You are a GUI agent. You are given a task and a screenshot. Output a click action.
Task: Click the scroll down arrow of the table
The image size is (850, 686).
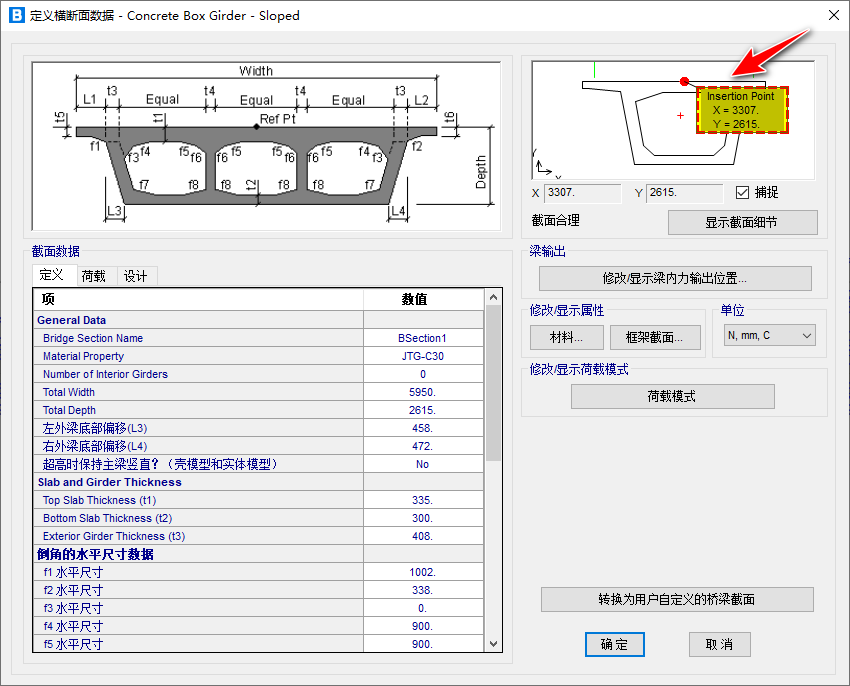(x=492, y=644)
